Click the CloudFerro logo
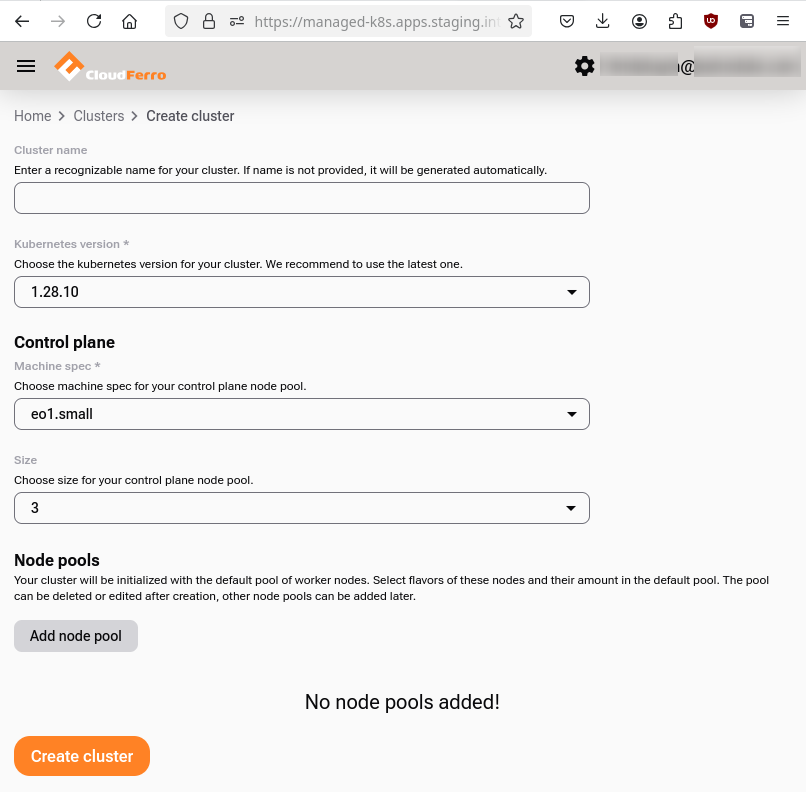Image resolution: width=806 pixels, height=792 pixels. [x=109, y=66]
